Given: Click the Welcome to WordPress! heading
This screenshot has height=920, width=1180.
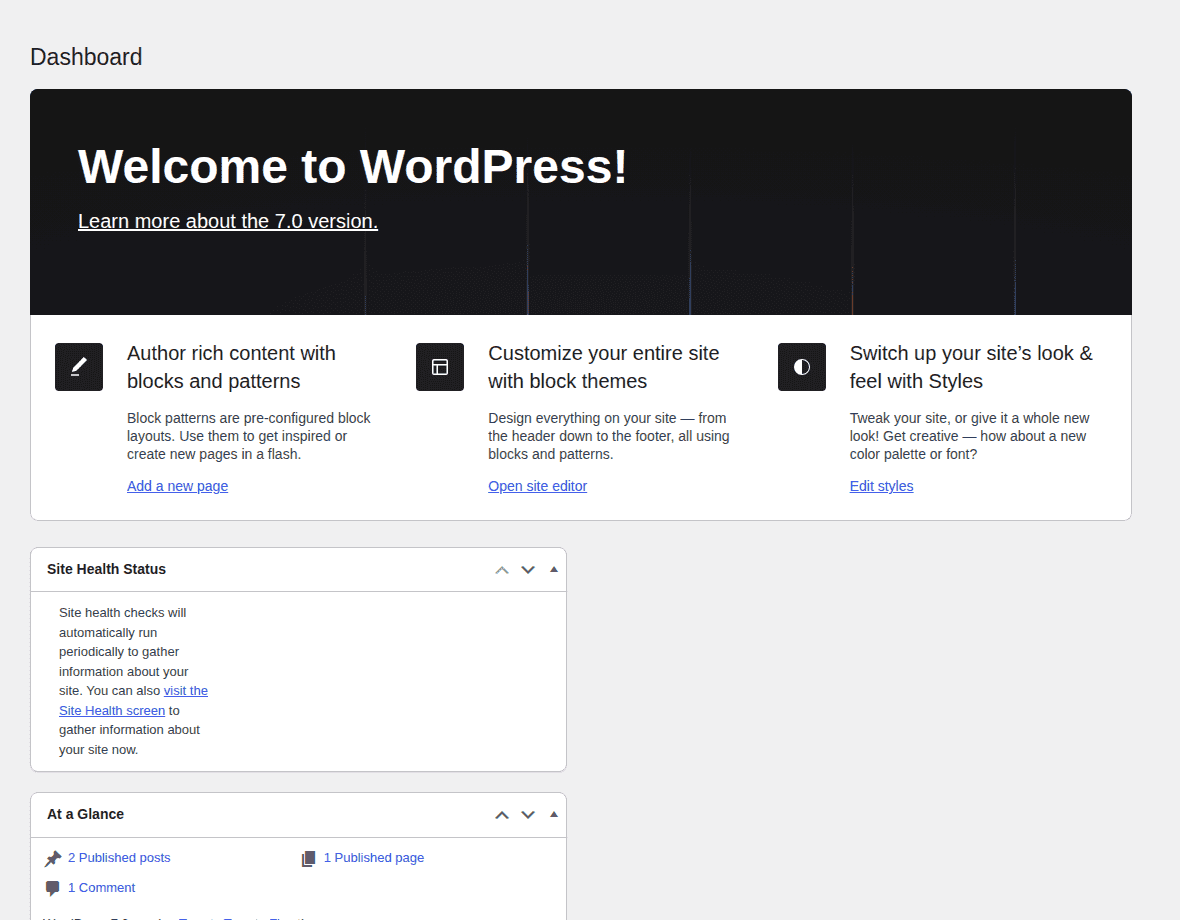Looking at the screenshot, I should point(352,166).
